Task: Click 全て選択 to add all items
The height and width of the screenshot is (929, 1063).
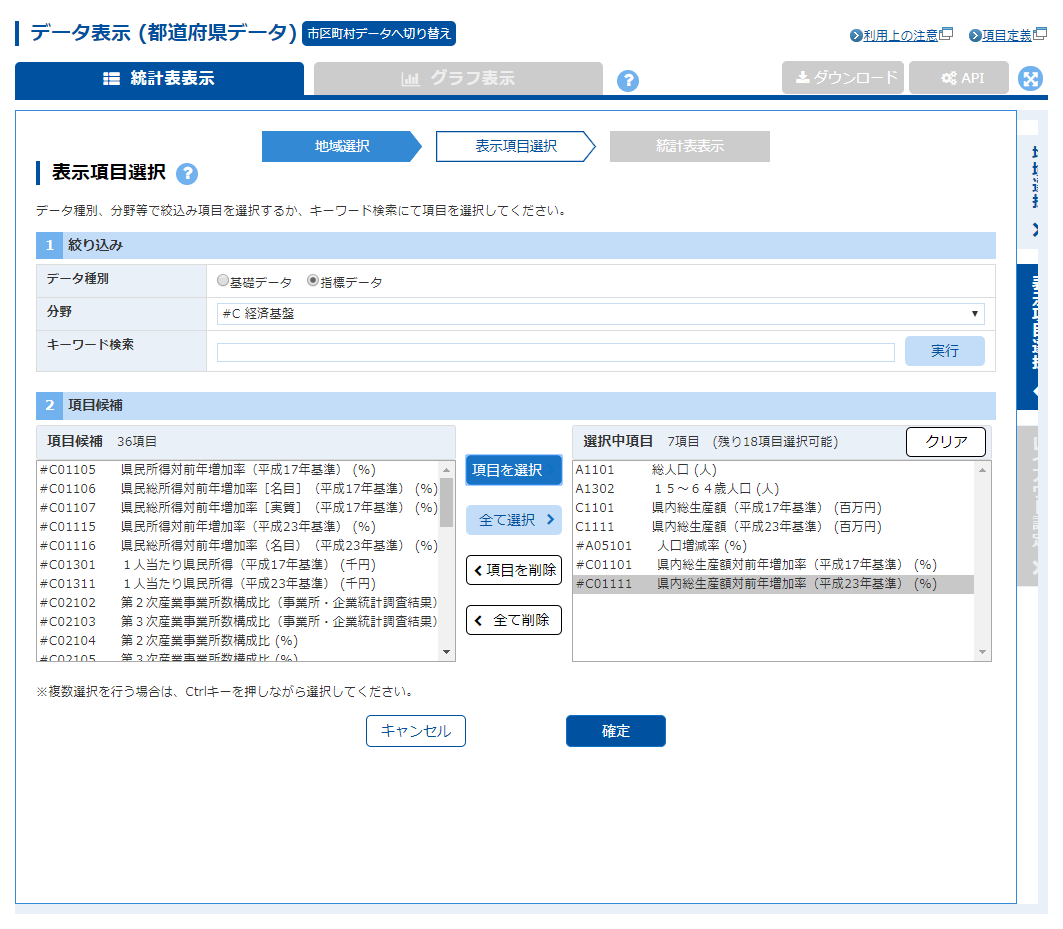Action: click(513, 520)
